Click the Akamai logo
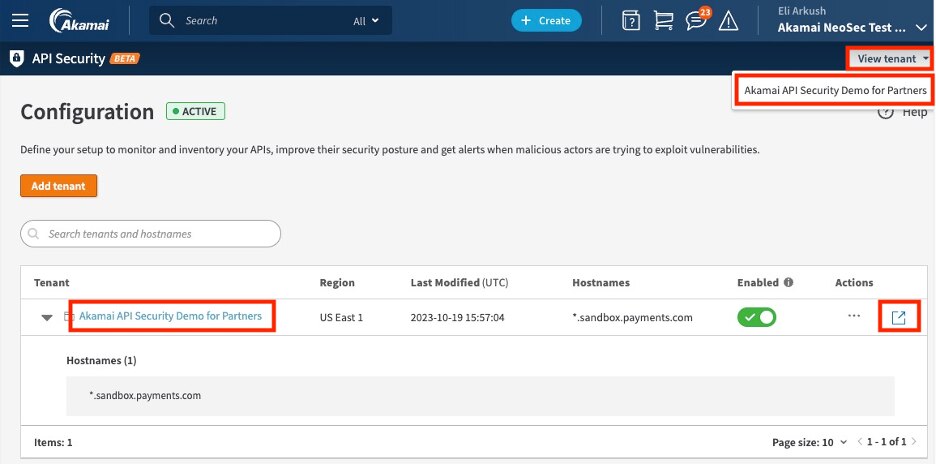Image resolution: width=936 pixels, height=464 pixels. (78, 20)
